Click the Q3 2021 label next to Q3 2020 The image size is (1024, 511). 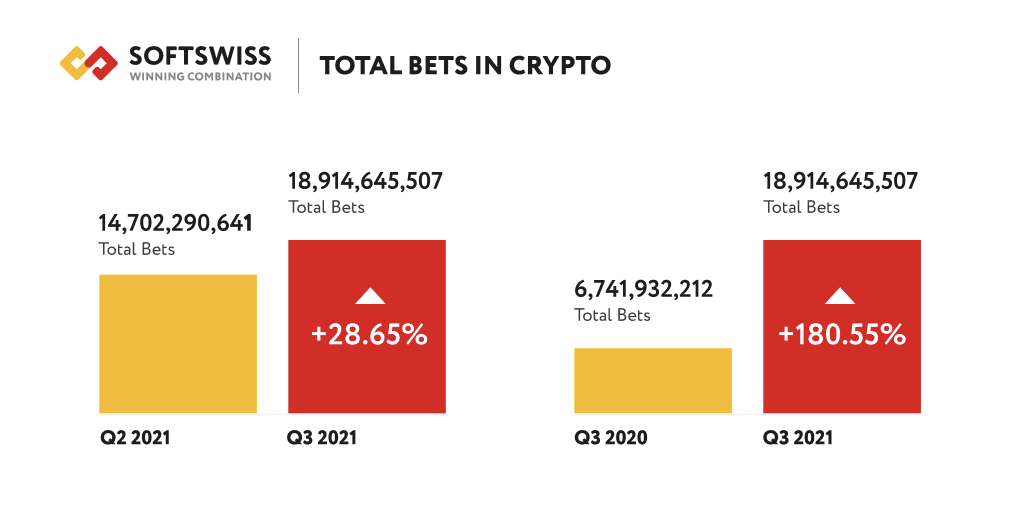pyautogui.click(x=798, y=438)
